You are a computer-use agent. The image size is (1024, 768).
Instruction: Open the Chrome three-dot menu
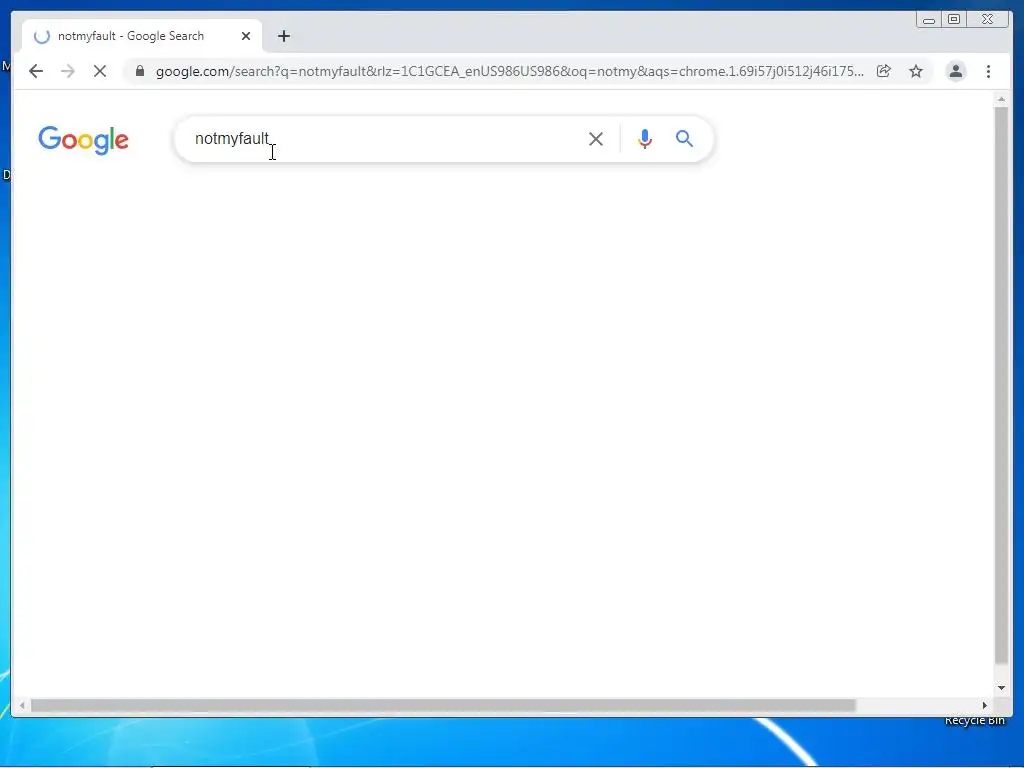coord(988,71)
